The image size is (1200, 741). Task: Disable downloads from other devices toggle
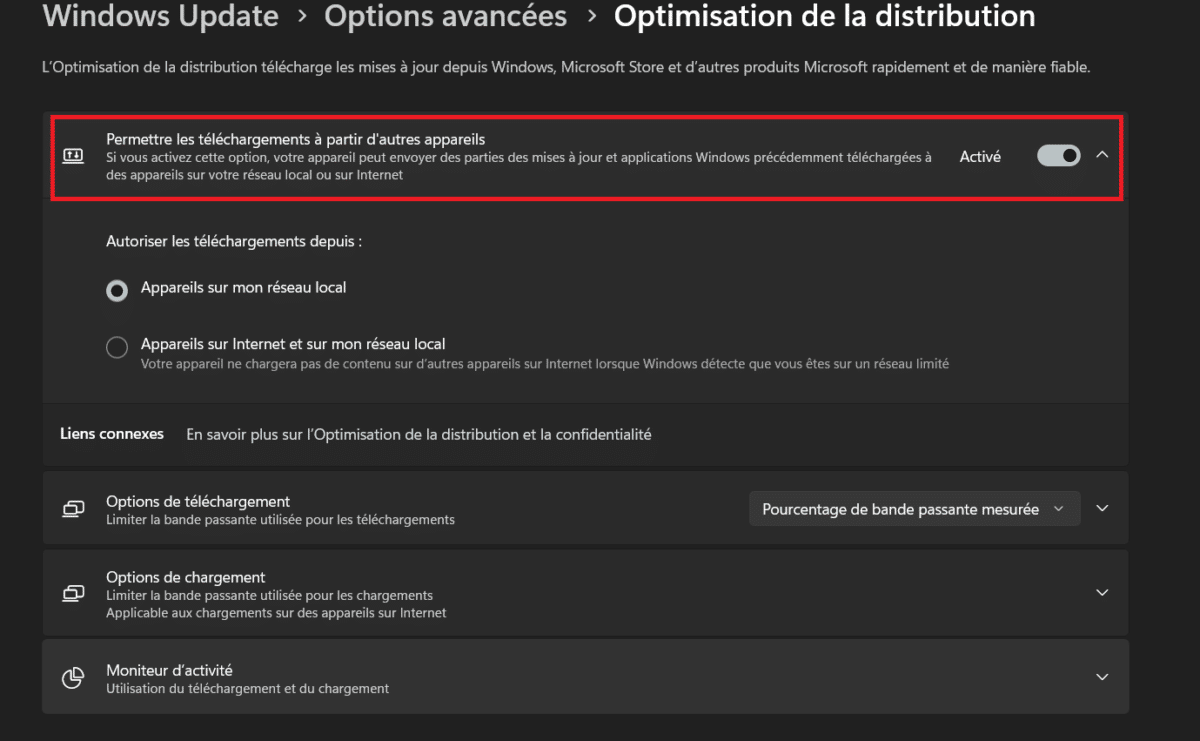tap(1058, 155)
